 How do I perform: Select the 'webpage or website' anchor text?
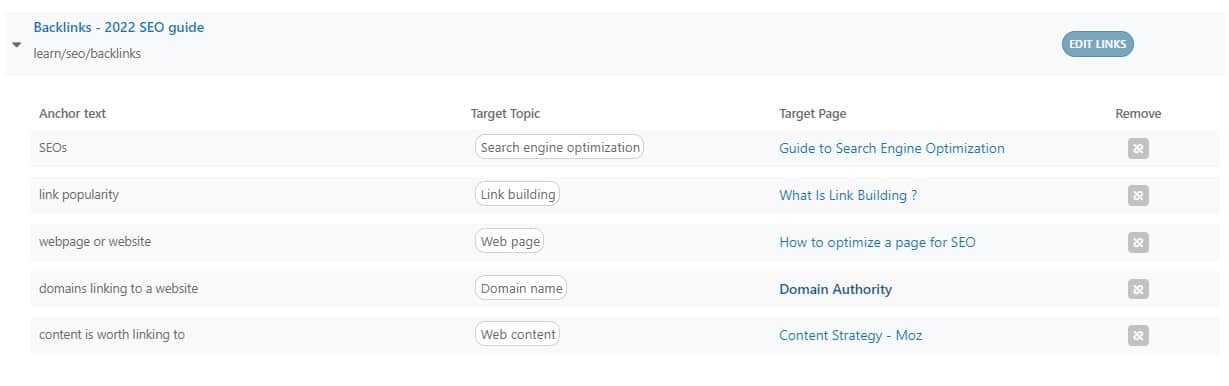95,242
